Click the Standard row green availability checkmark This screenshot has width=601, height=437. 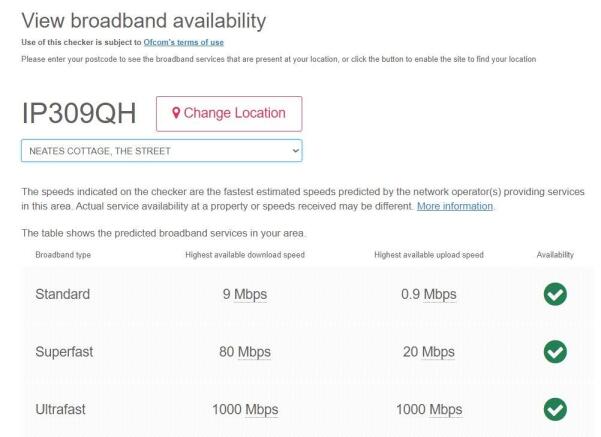555,294
